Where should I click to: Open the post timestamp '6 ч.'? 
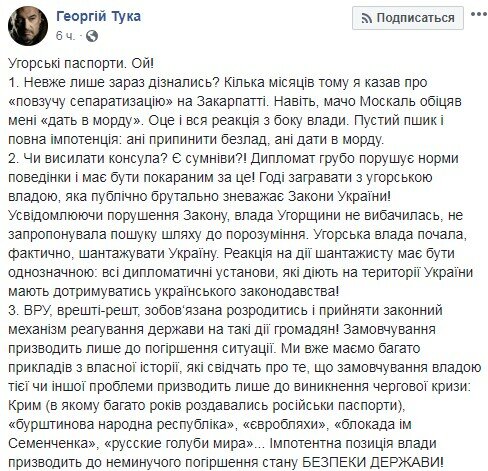65,36
